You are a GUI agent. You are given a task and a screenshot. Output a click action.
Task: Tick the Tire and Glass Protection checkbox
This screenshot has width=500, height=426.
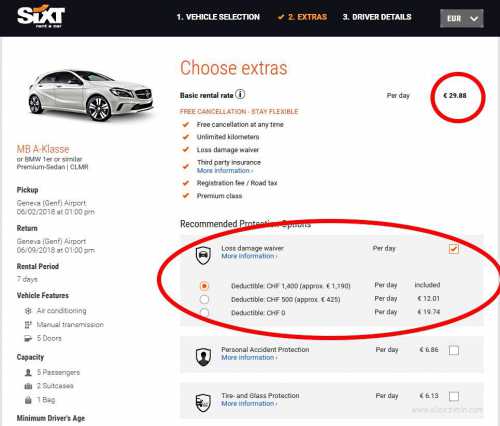(454, 396)
